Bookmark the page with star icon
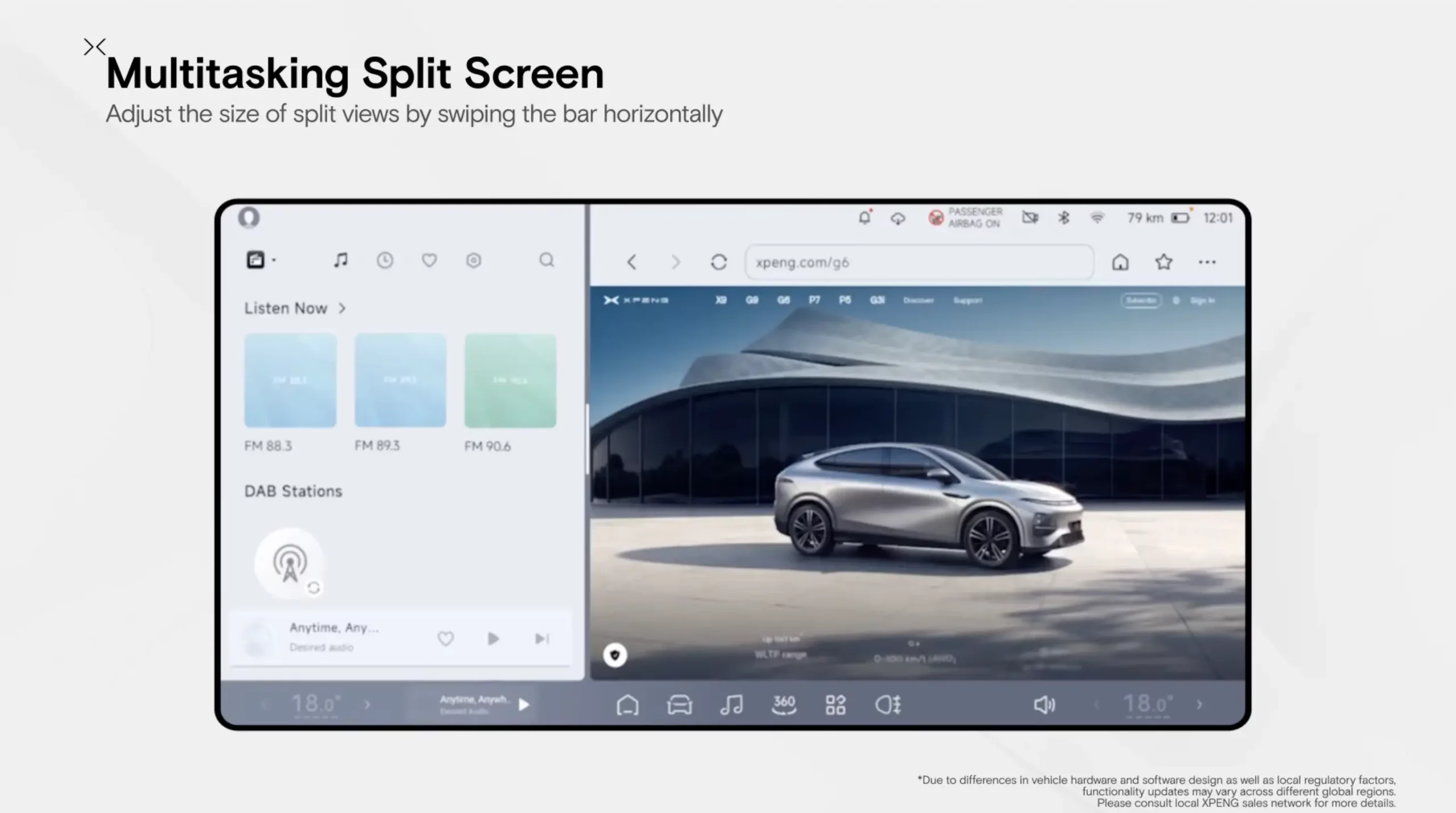1456x813 pixels. (x=1164, y=262)
